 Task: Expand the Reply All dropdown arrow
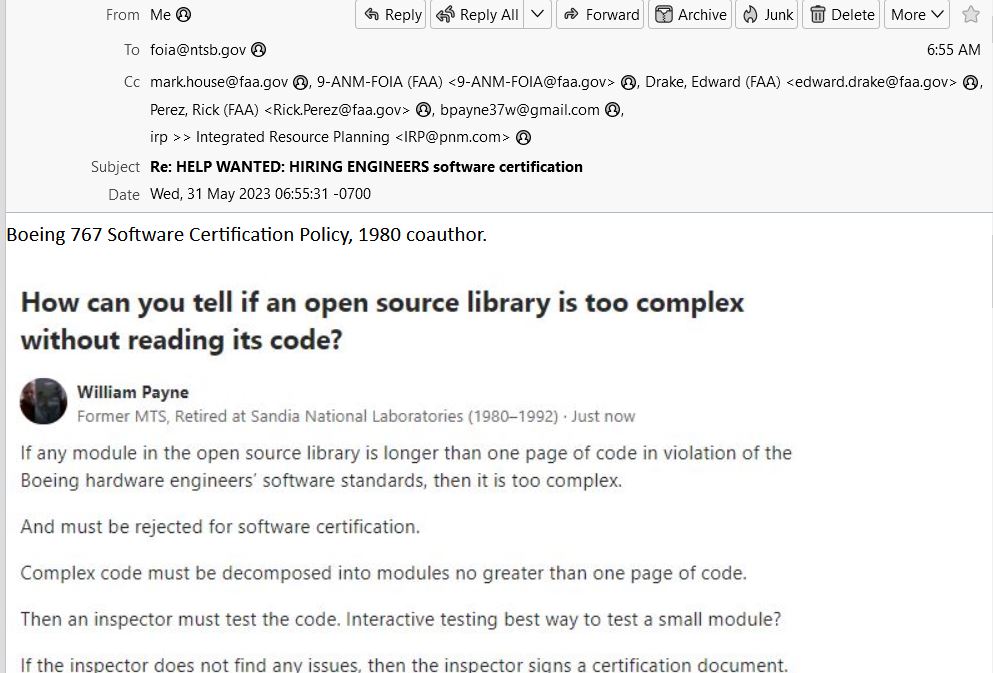[x=537, y=15]
